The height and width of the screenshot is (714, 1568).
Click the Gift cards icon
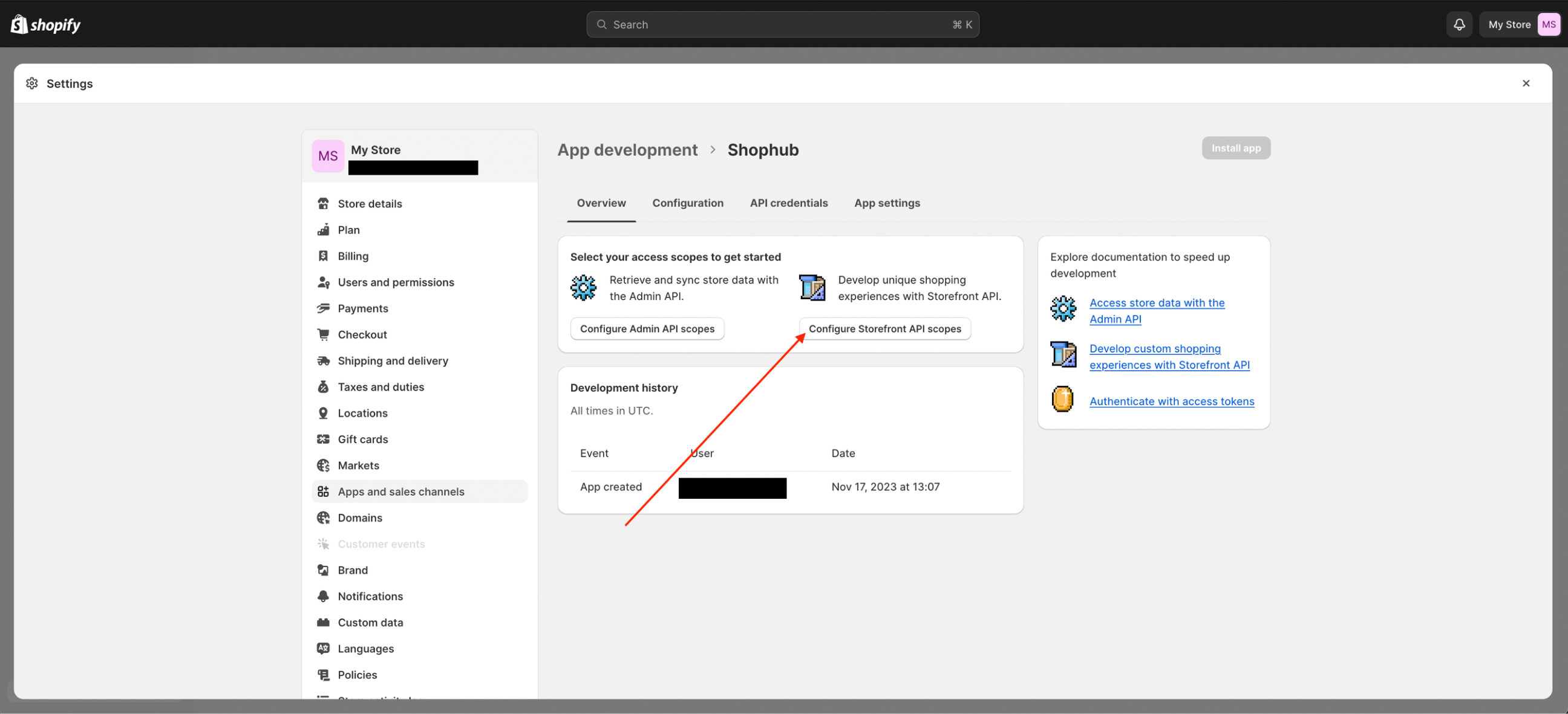tap(324, 438)
